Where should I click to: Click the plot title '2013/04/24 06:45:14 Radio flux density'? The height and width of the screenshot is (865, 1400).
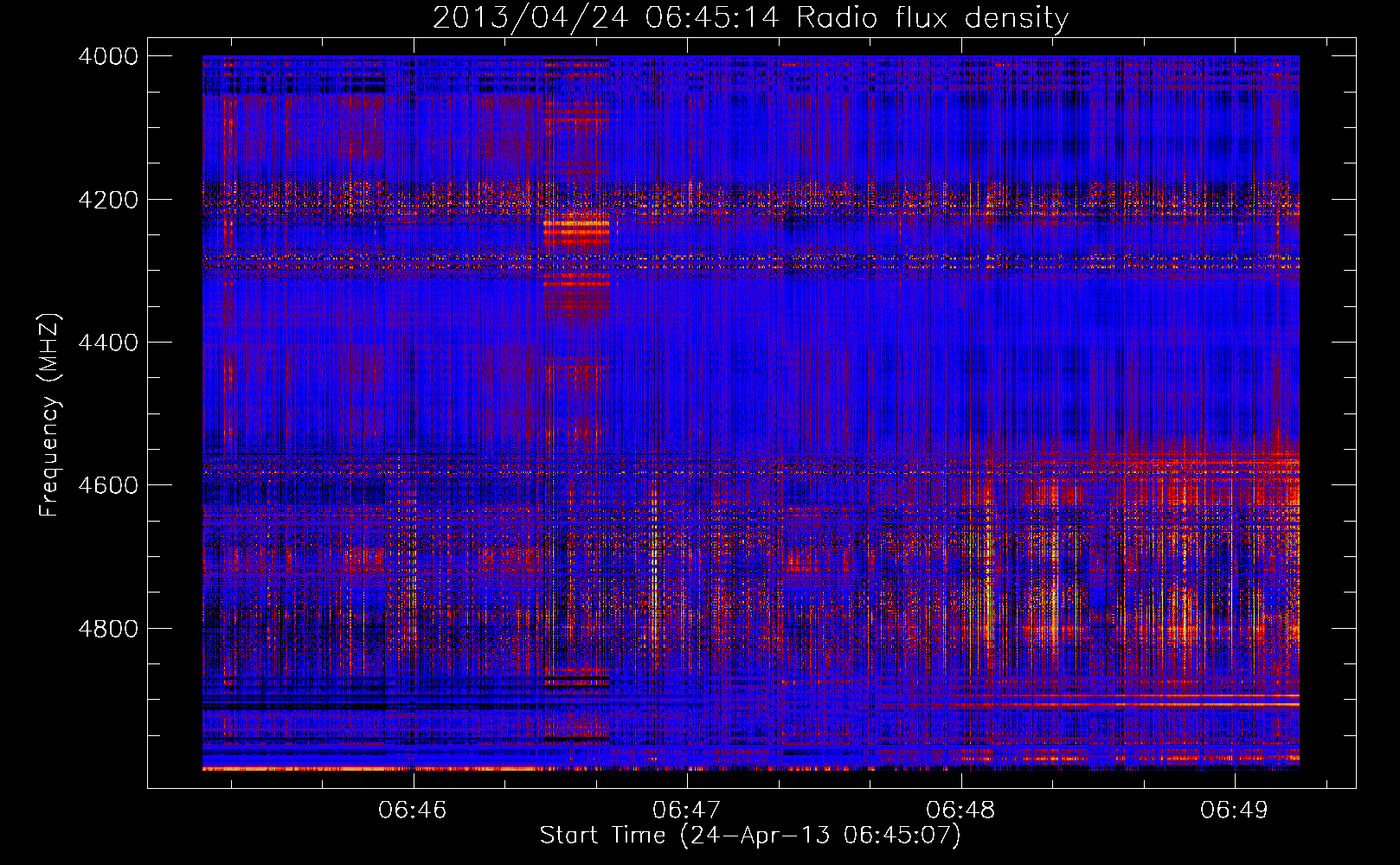[x=750, y=17]
